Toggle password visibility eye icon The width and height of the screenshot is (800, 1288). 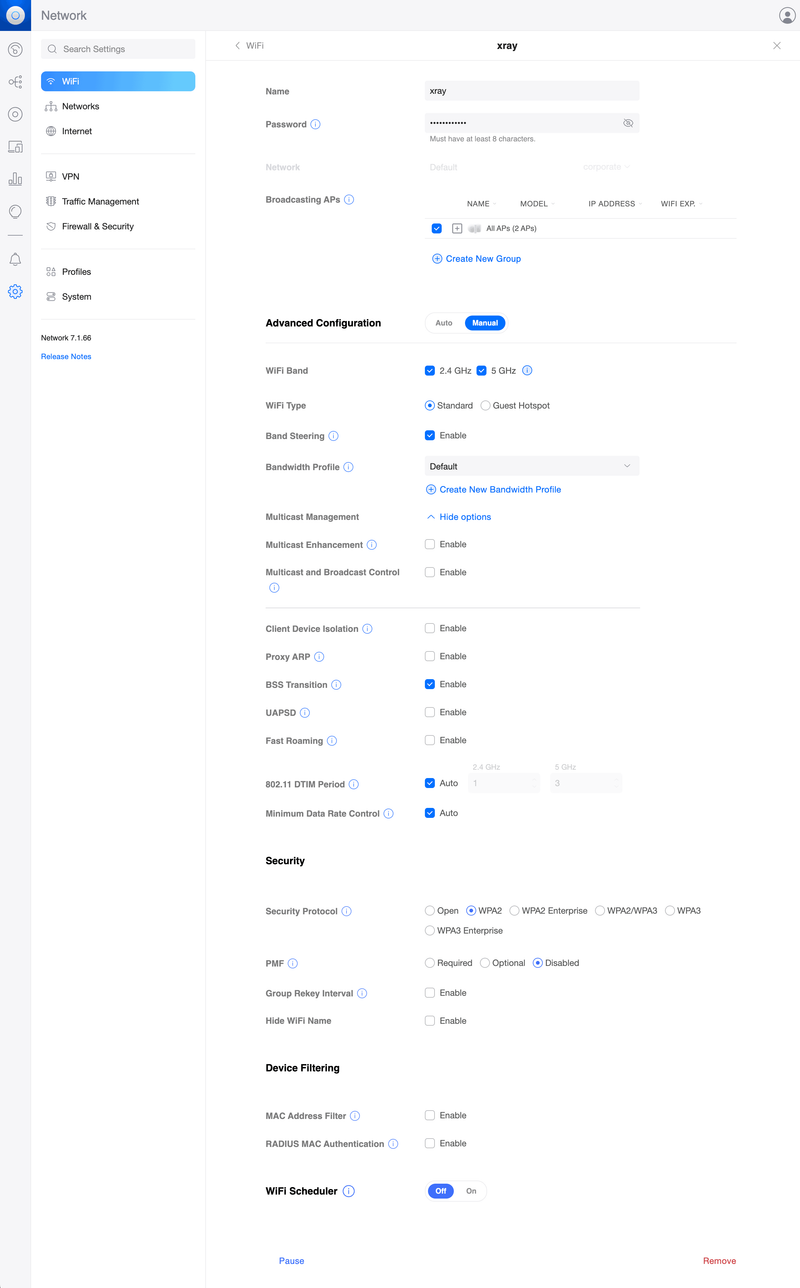point(628,123)
